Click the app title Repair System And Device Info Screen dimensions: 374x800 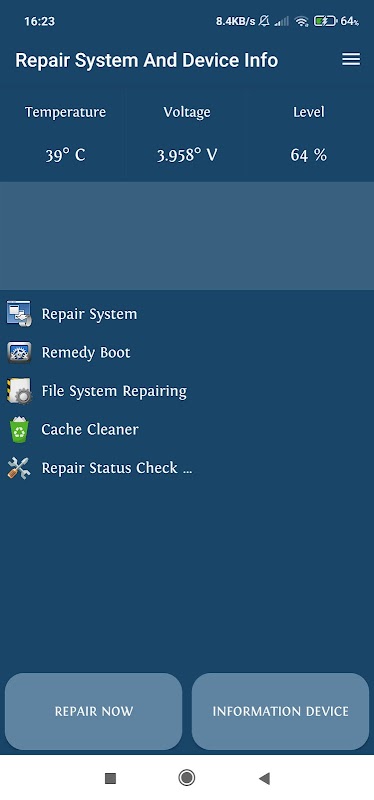coord(146,60)
